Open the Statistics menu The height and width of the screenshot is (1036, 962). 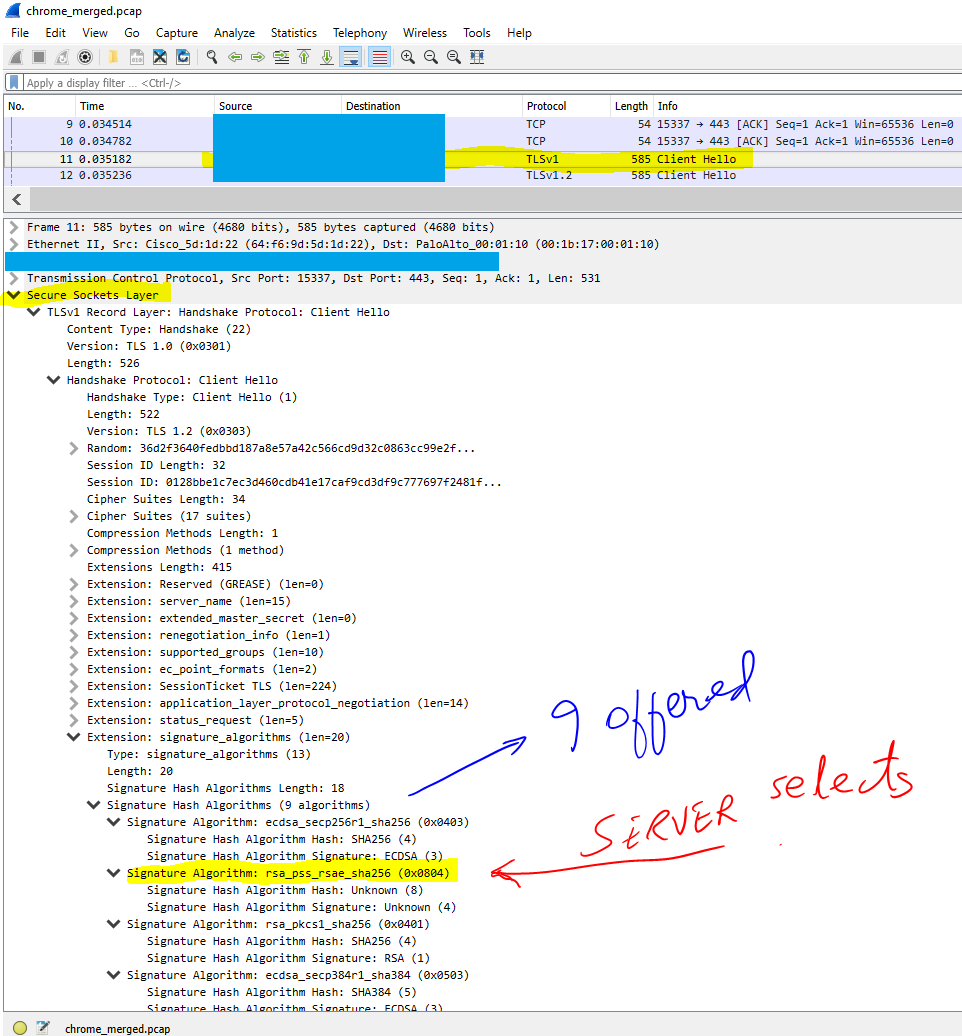click(x=293, y=33)
